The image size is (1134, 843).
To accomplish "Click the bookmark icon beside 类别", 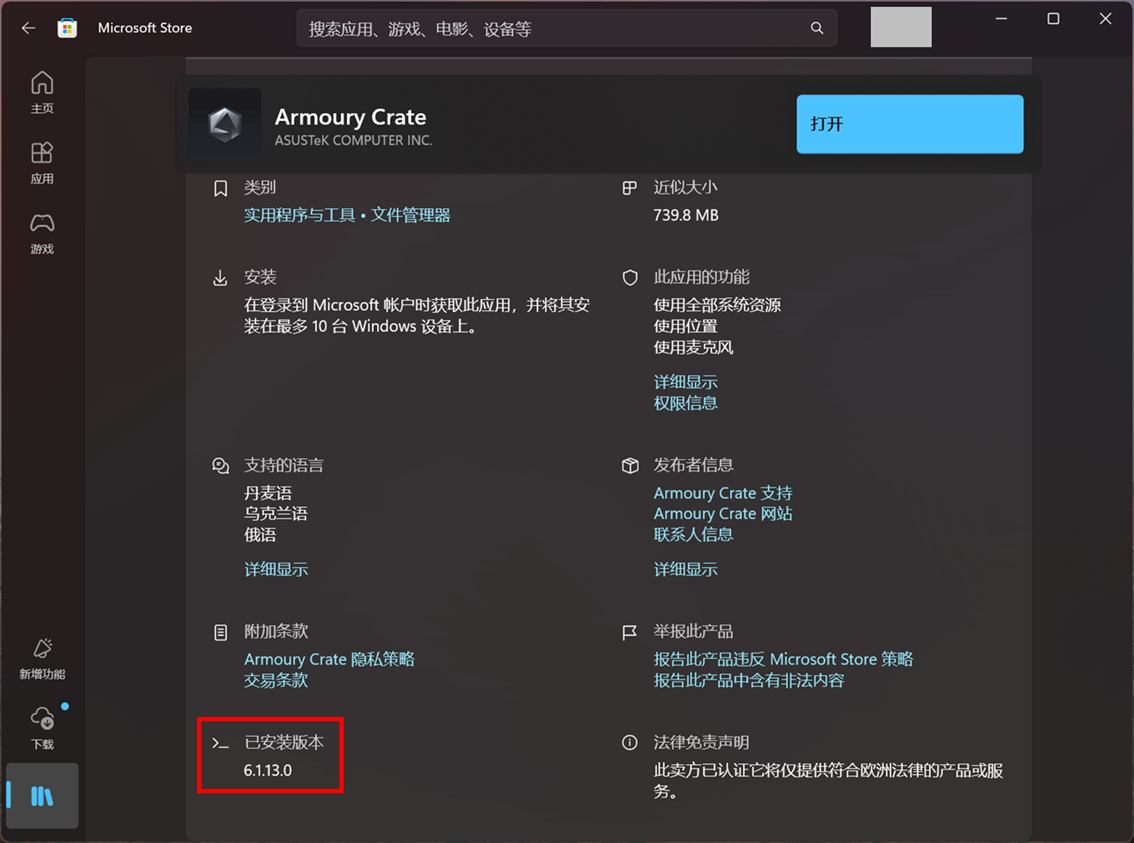I will click(221, 189).
